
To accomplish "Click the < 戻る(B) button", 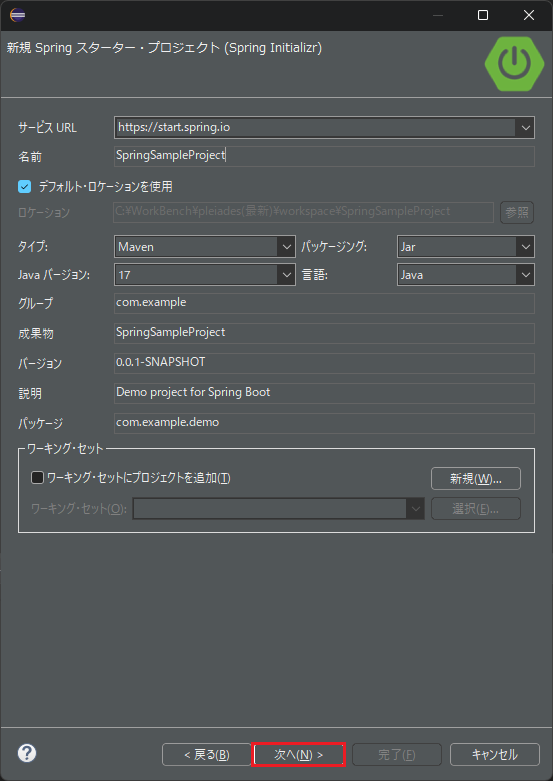I will [x=207, y=755].
